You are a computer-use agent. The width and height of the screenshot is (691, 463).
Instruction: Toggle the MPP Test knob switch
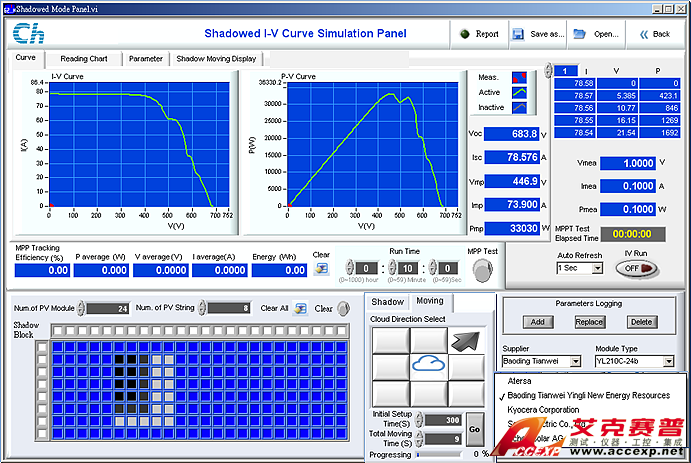pyautogui.click(x=482, y=270)
